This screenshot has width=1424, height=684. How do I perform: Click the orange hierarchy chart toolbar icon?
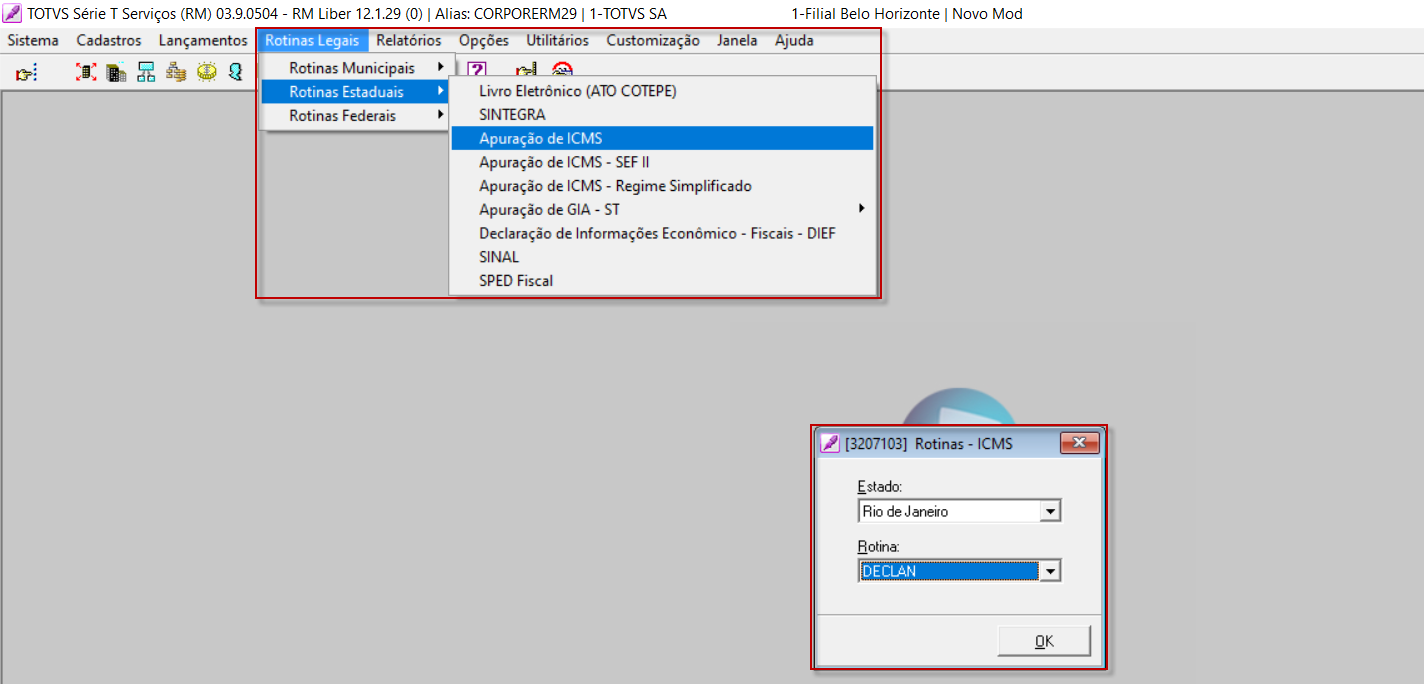click(x=176, y=72)
